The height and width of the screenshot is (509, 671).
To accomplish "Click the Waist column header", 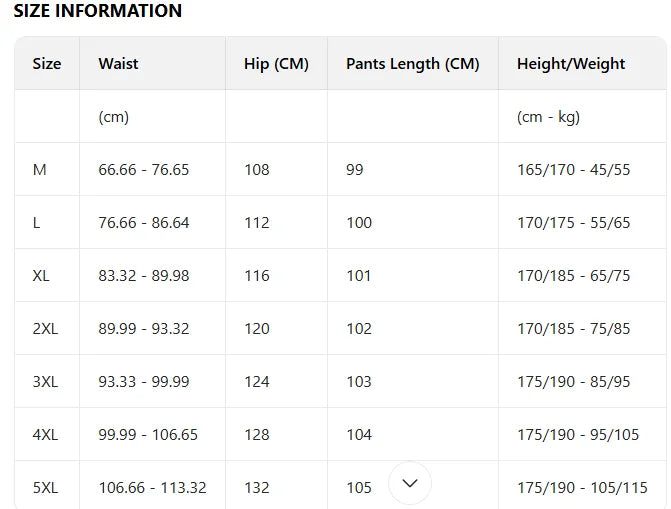I will point(118,64).
